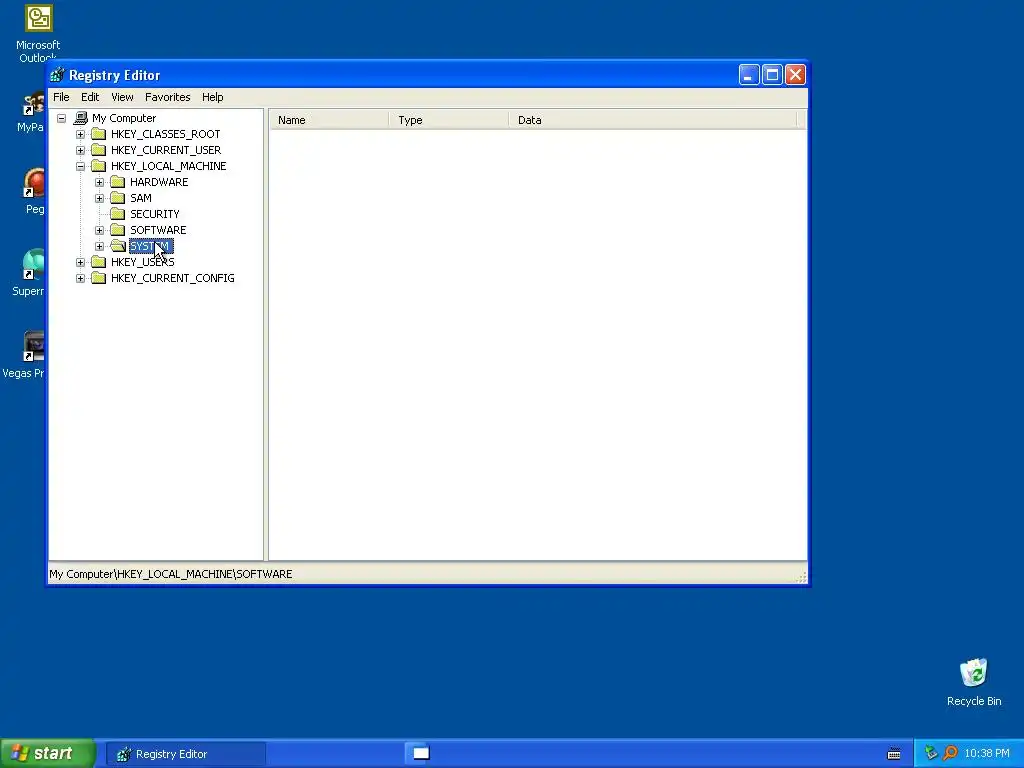
Task: Minimize the Registry Editor window
Action: pos(748,75)
